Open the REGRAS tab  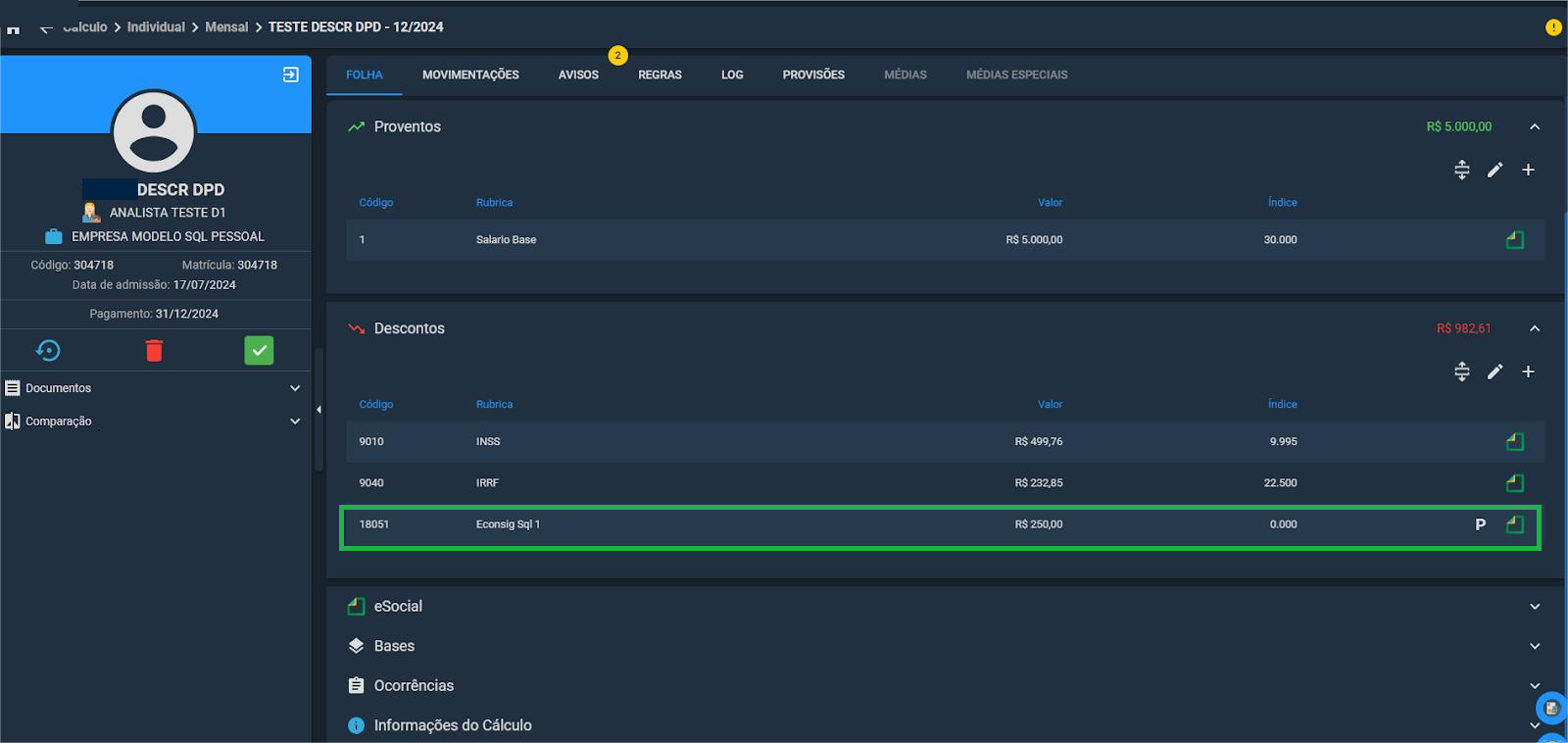click(660, 74)
